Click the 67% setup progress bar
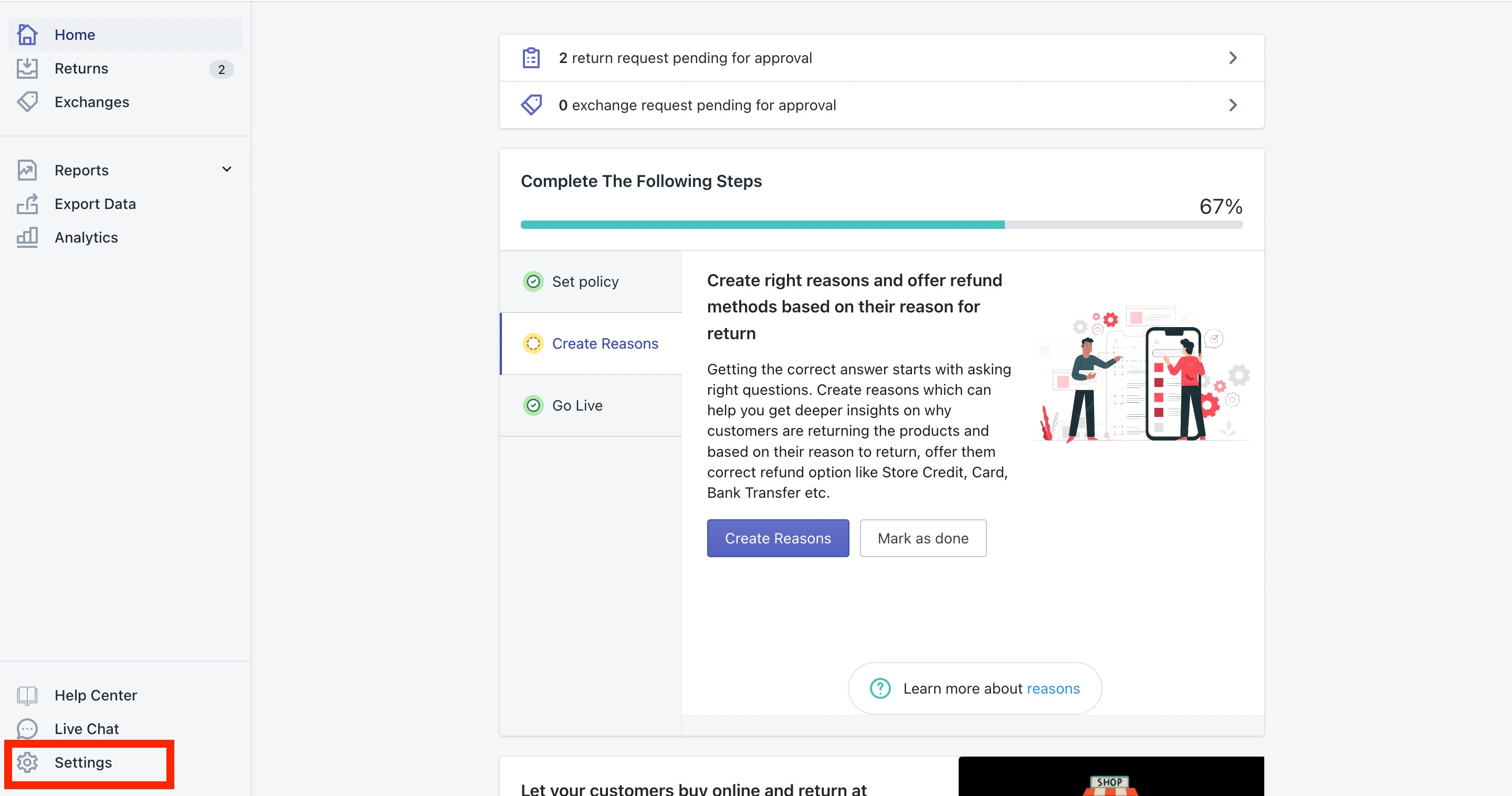 (881, 225)
